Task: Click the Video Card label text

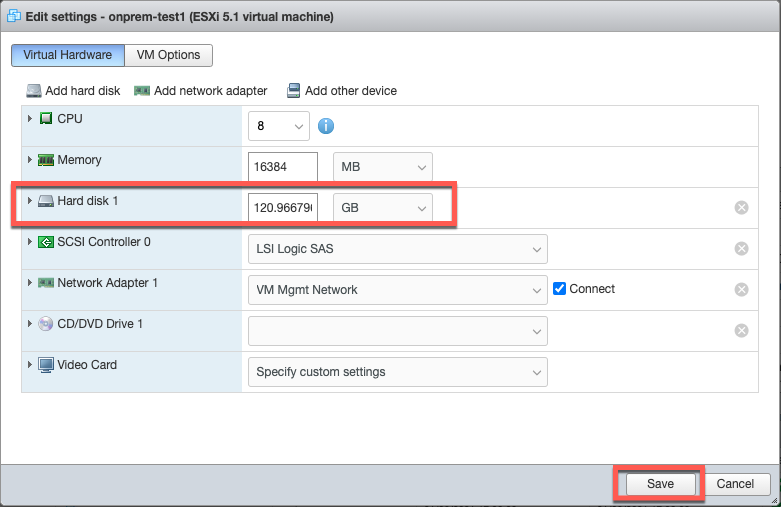Action: pos(87,365)
